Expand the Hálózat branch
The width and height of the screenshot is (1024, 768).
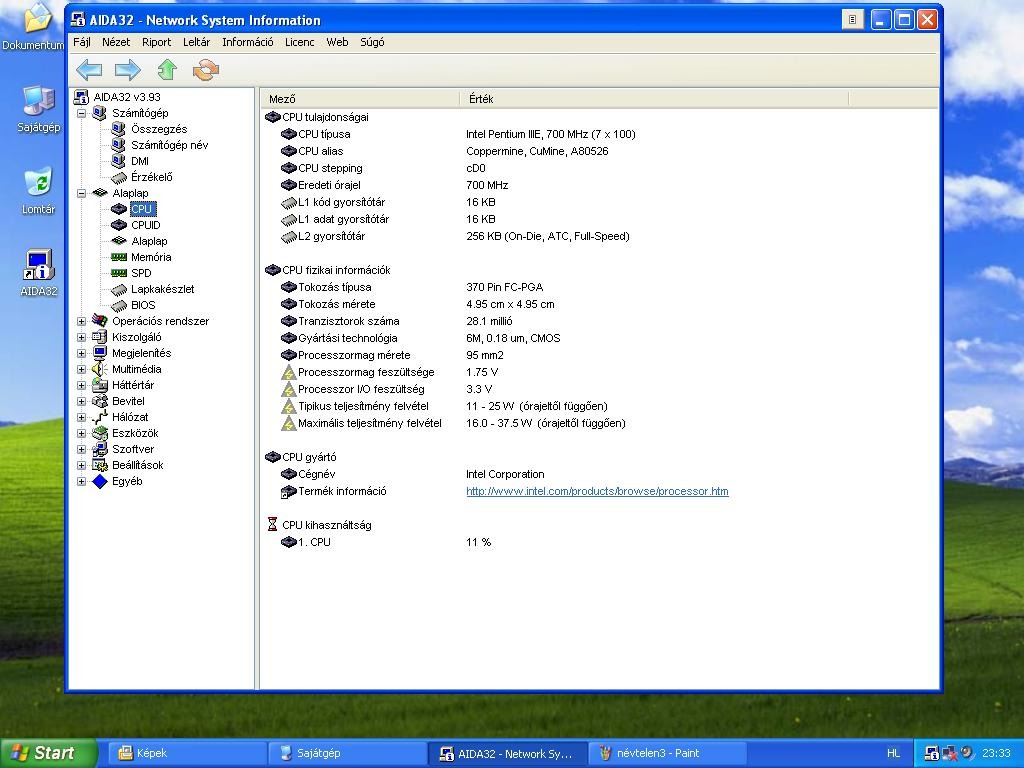[x=82, y=417]
